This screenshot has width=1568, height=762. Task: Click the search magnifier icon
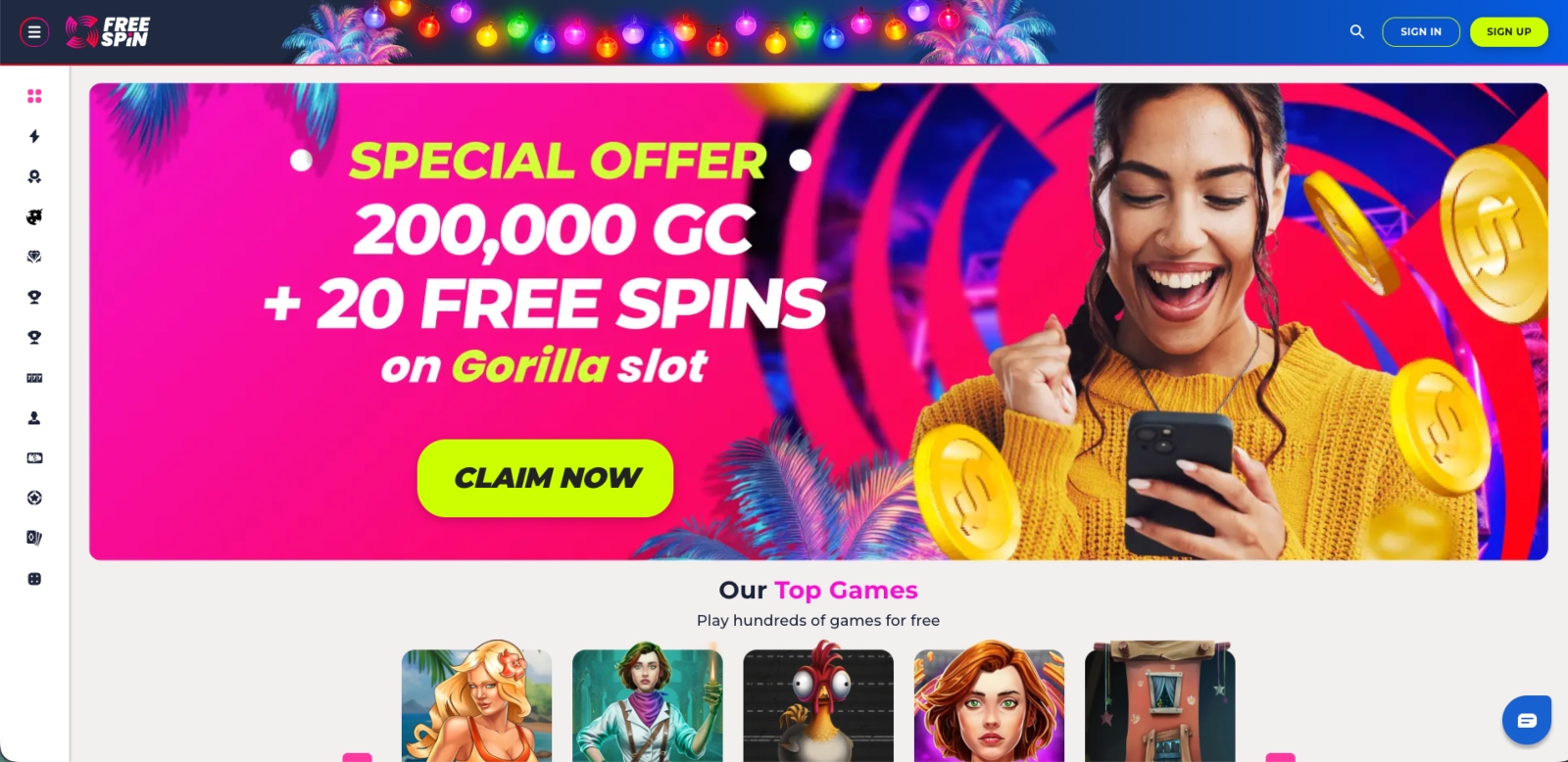1357,31
